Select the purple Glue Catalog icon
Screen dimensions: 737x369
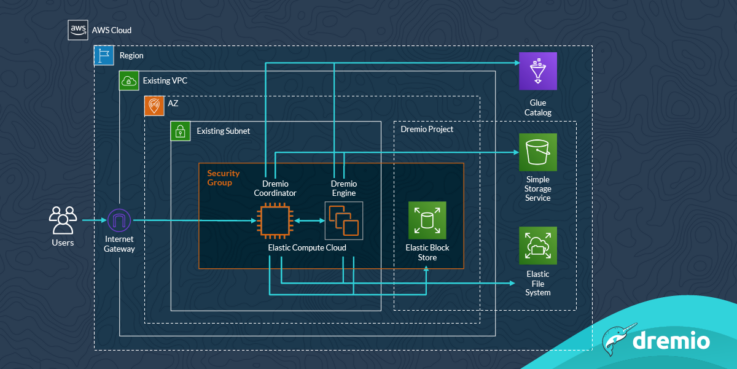(538, 71)
